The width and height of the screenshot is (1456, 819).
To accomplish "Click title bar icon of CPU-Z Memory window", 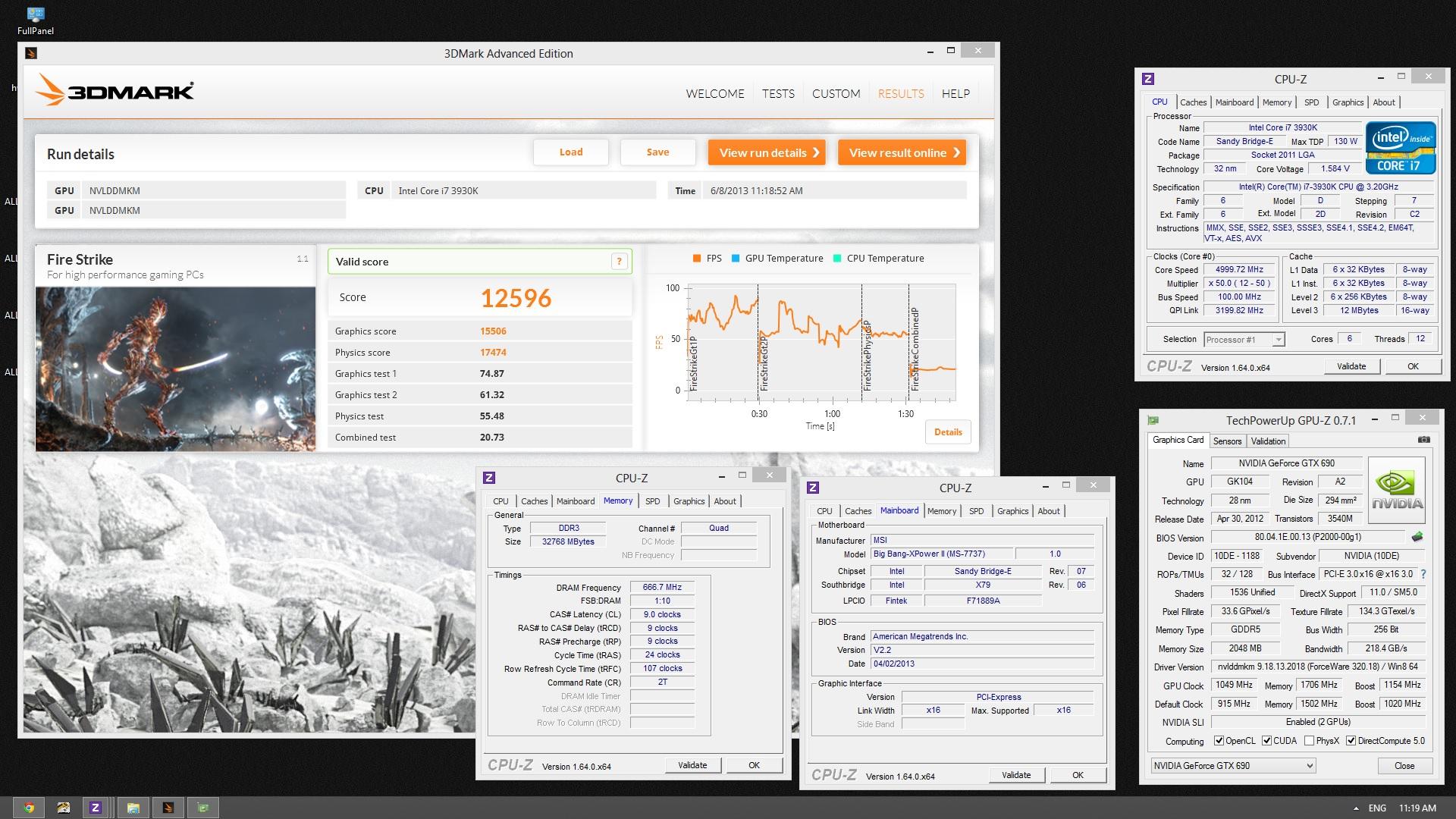I will (x=489, y=478).
